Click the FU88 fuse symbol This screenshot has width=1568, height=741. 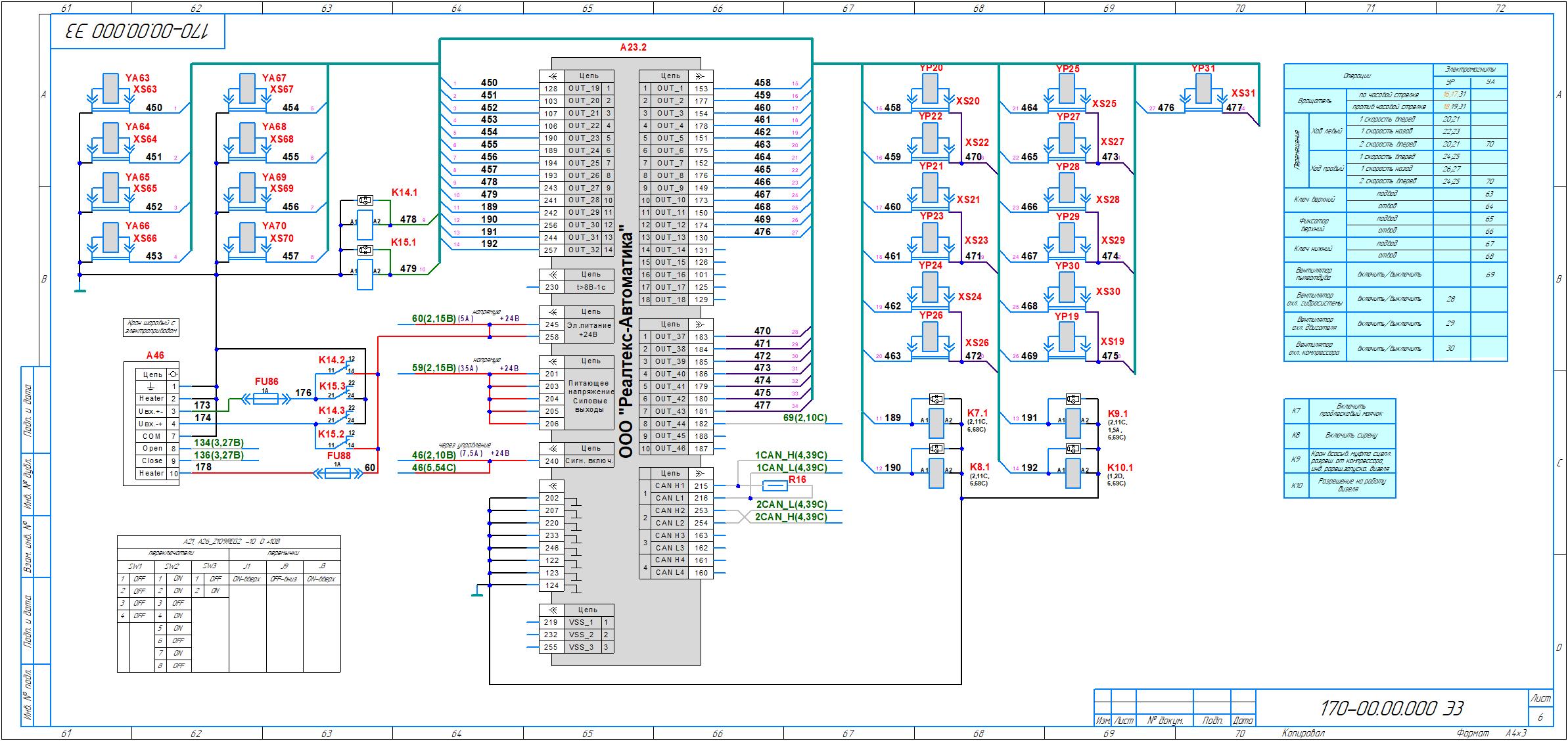(x=338, y=473)
